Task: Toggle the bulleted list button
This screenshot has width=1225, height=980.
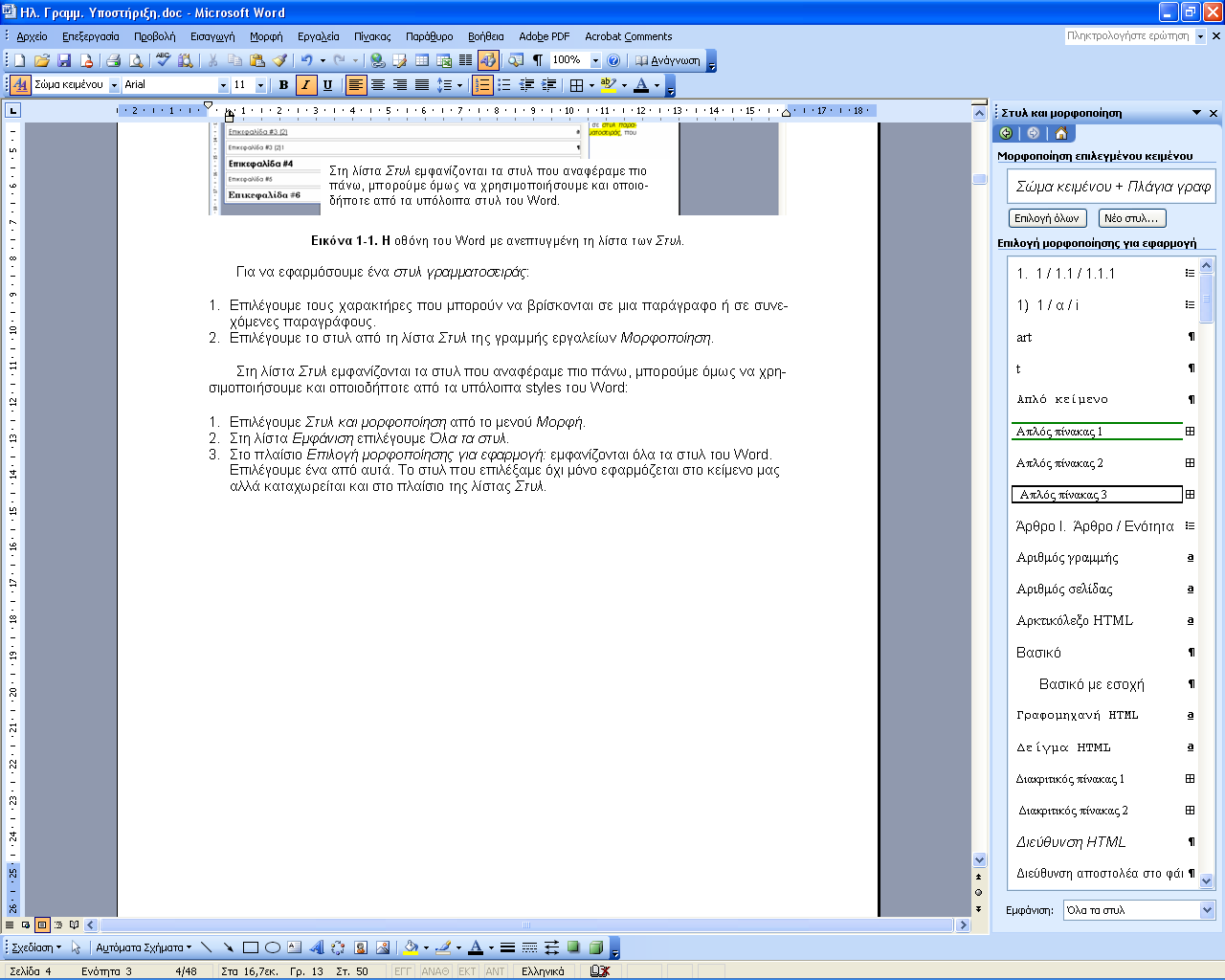Action: click(x=504, y=85)
